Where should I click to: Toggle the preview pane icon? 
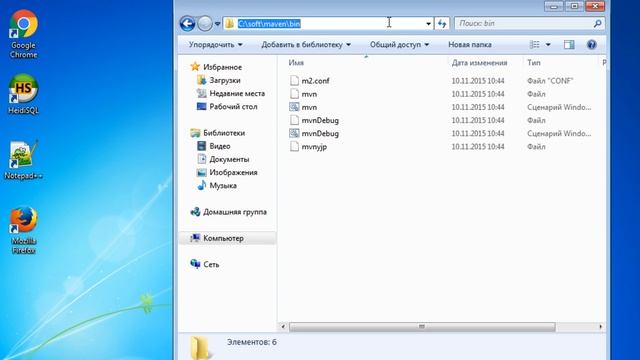569,44
